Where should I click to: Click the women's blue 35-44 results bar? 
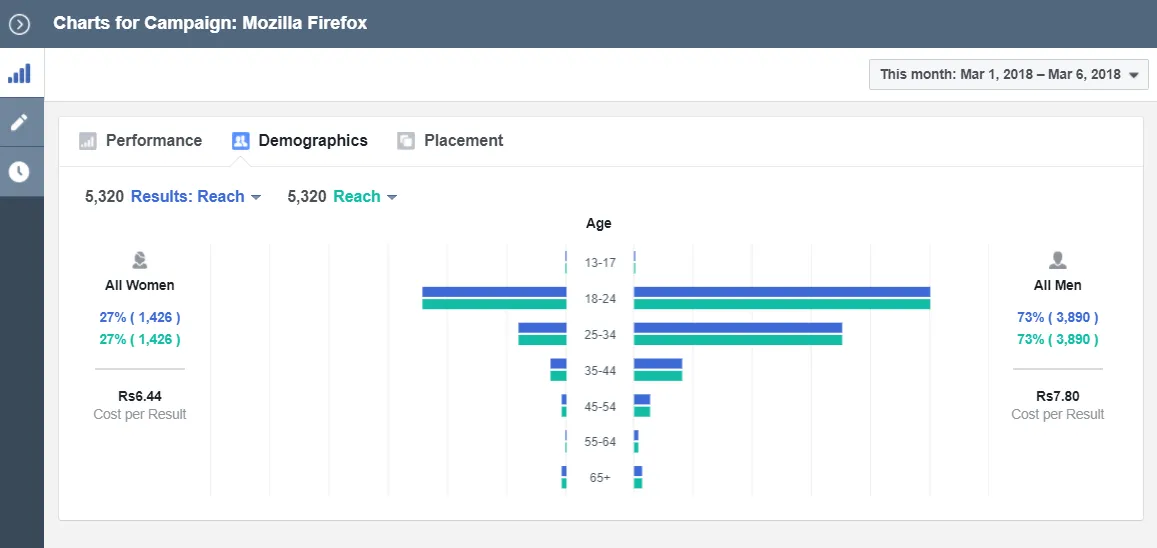point(559,364)
